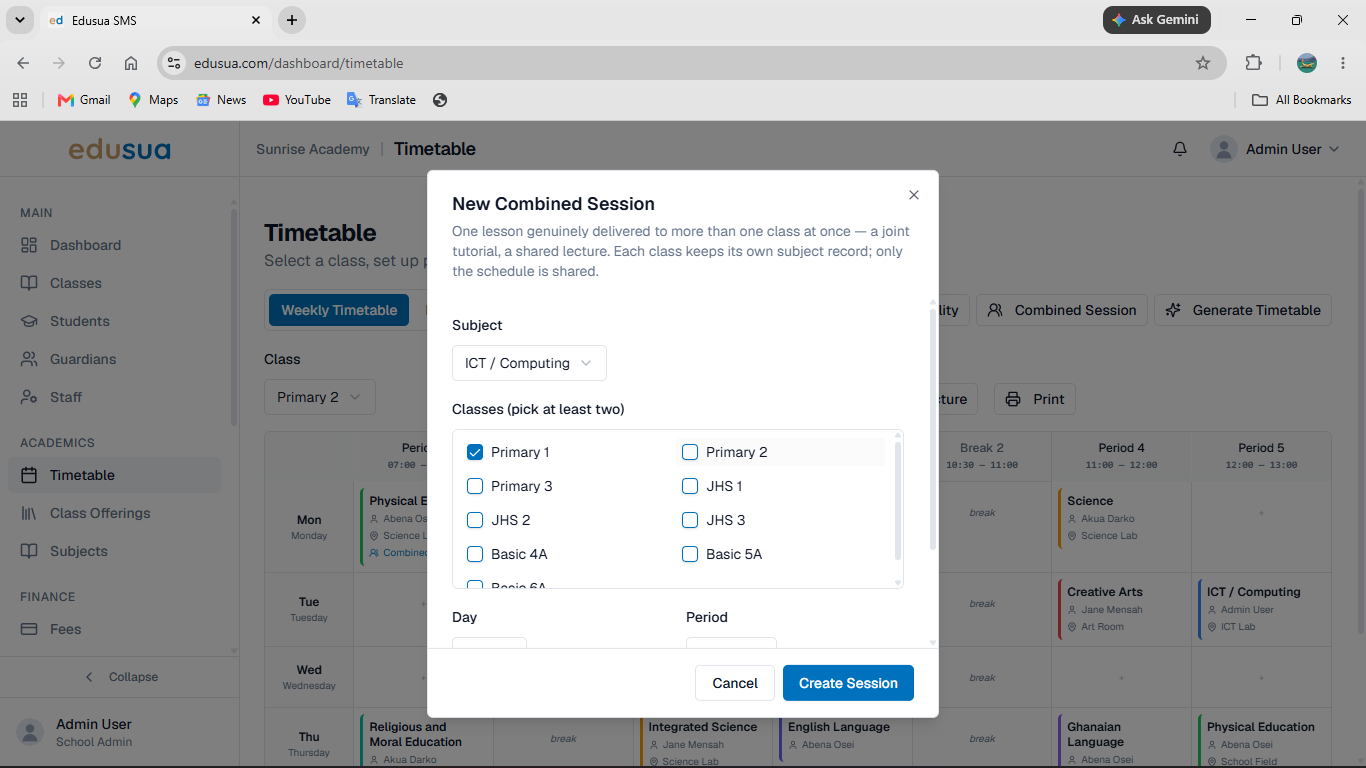Click the Fees sidebar icon
Viewport: 1366px width, 768px height.
(29, 629)
